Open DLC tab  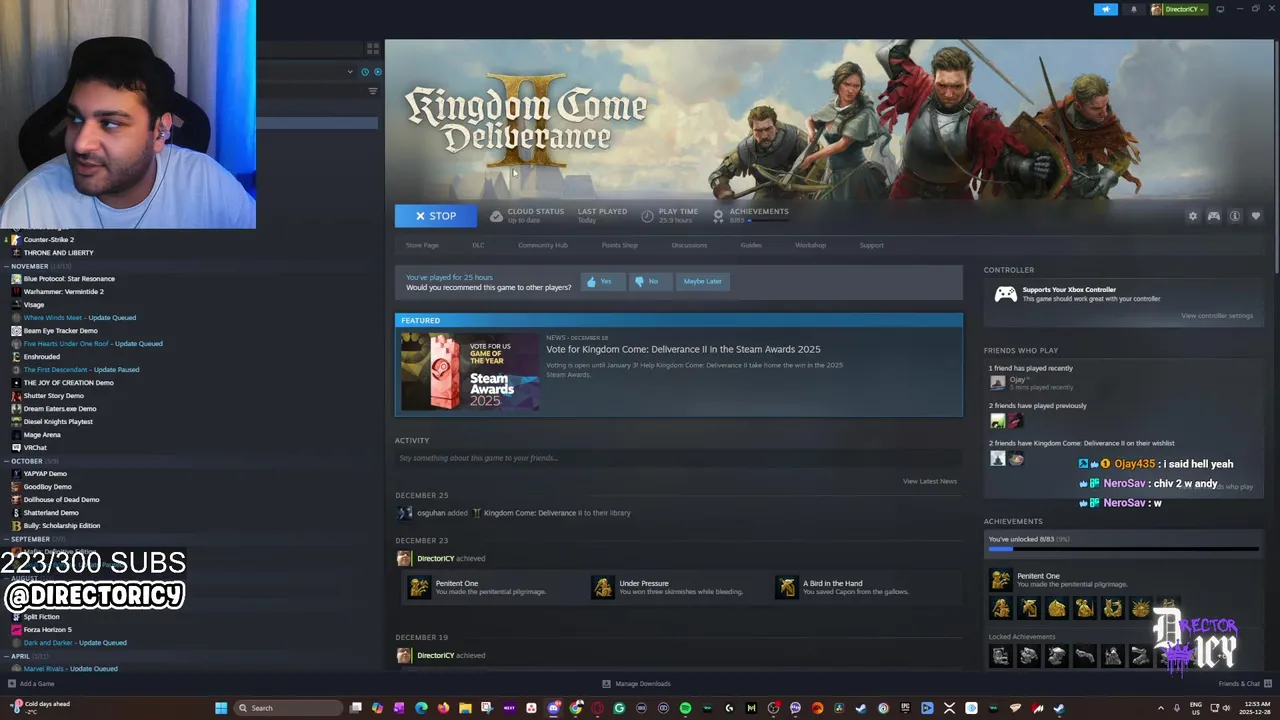(478, 245)
